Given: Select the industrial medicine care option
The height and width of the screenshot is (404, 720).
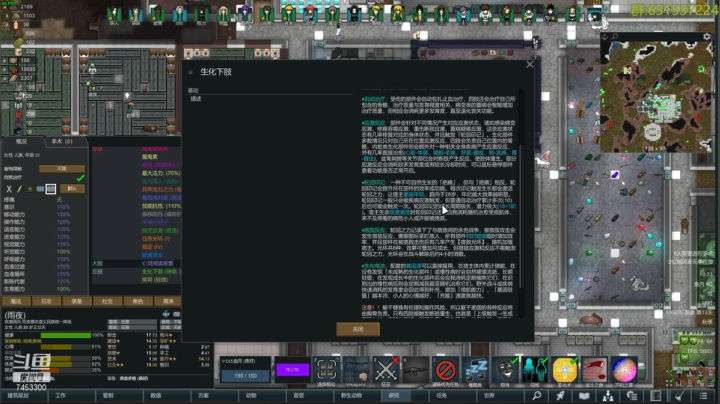Looking at the screenshot, I should coord(40,189).
